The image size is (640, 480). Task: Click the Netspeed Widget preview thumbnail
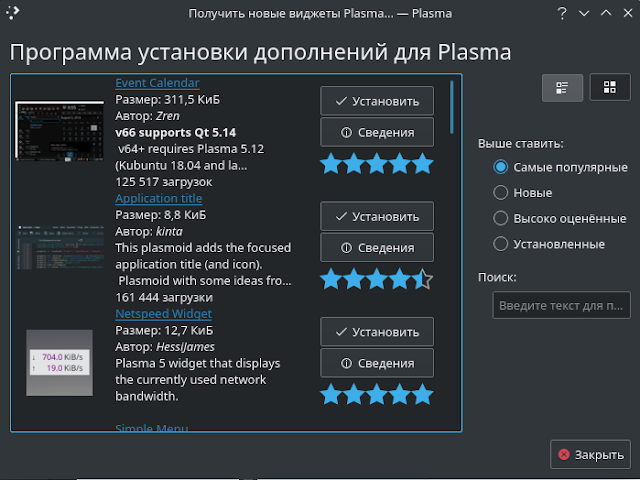point(60,363)
